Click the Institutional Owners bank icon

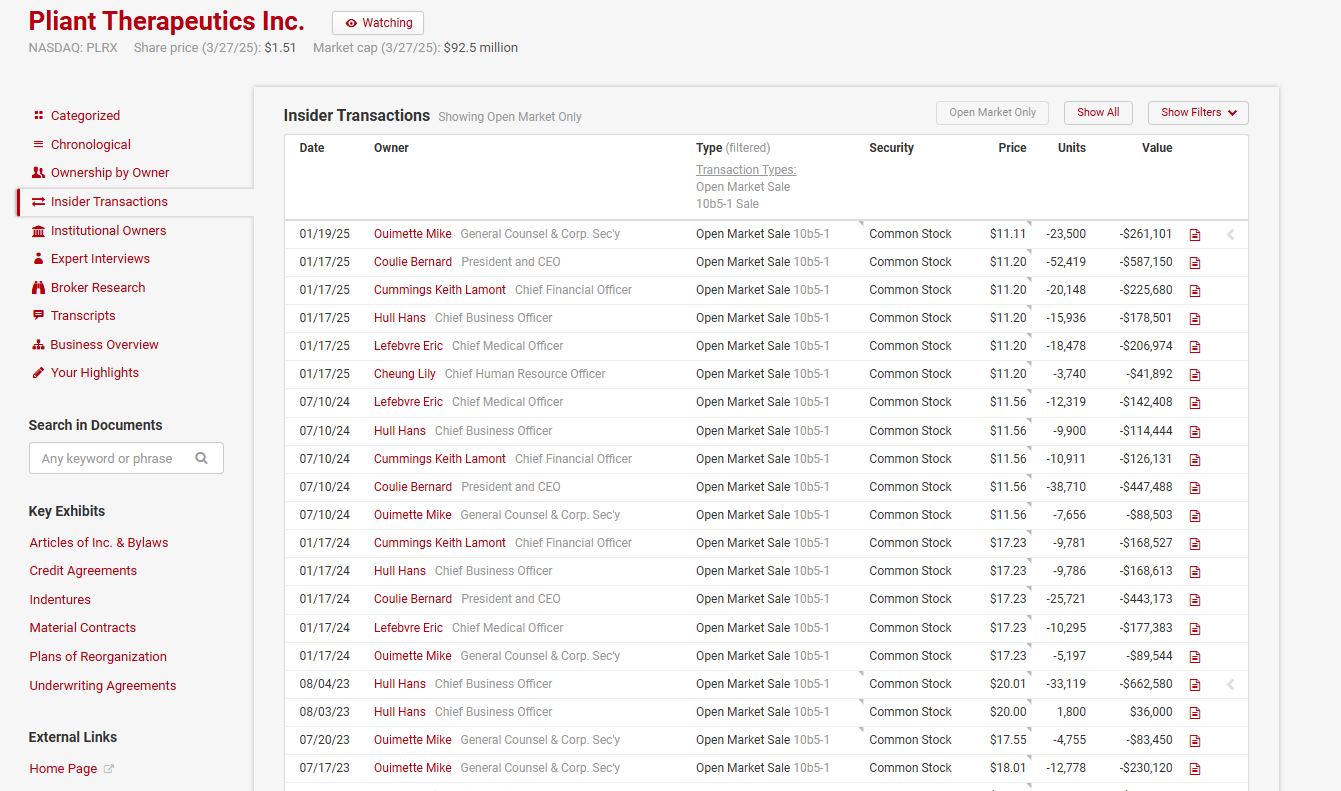38,231
